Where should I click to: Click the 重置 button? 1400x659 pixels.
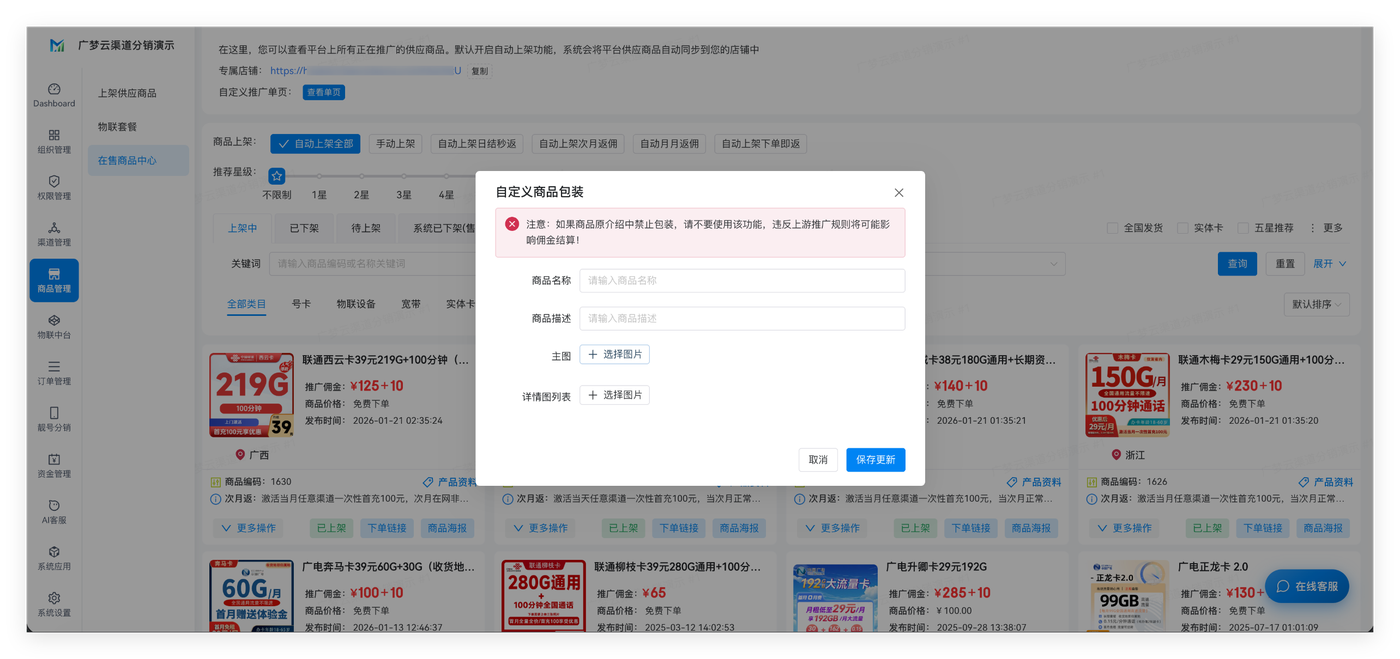1285,264
